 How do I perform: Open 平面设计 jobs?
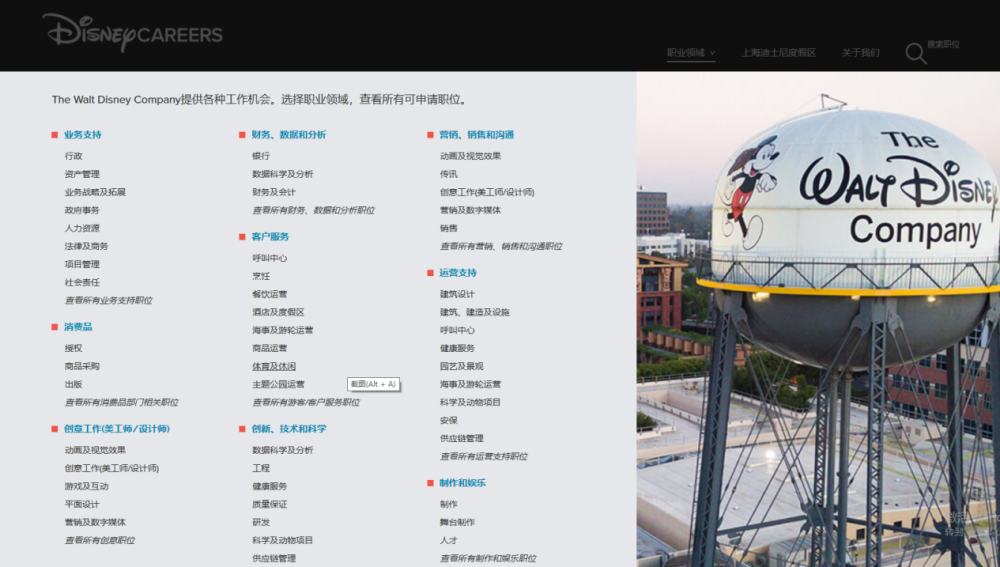pyautogui.click(x=82, y=504)
